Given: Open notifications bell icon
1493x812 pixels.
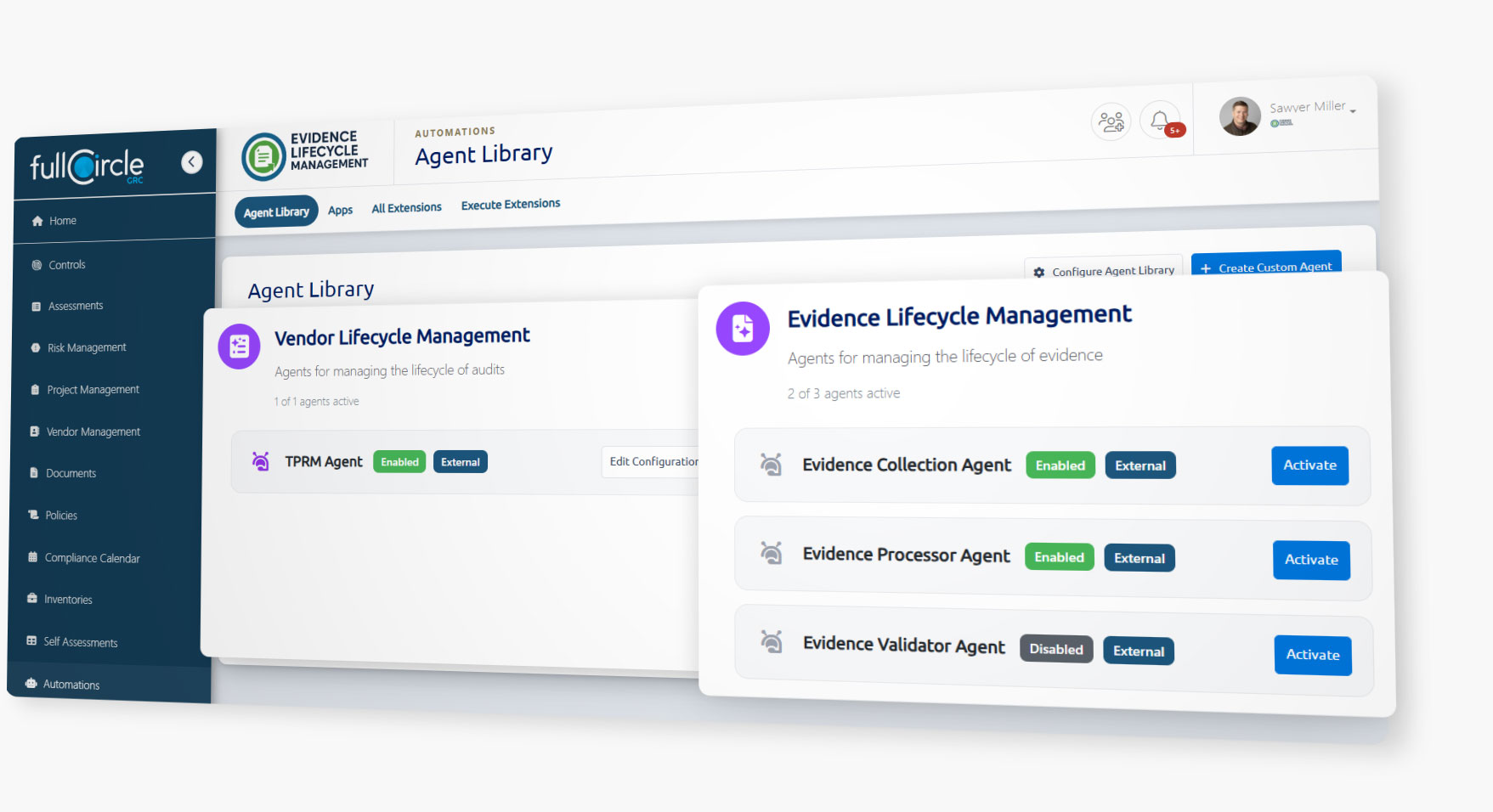Looking at the screenshot, I should click(1161, 120).
